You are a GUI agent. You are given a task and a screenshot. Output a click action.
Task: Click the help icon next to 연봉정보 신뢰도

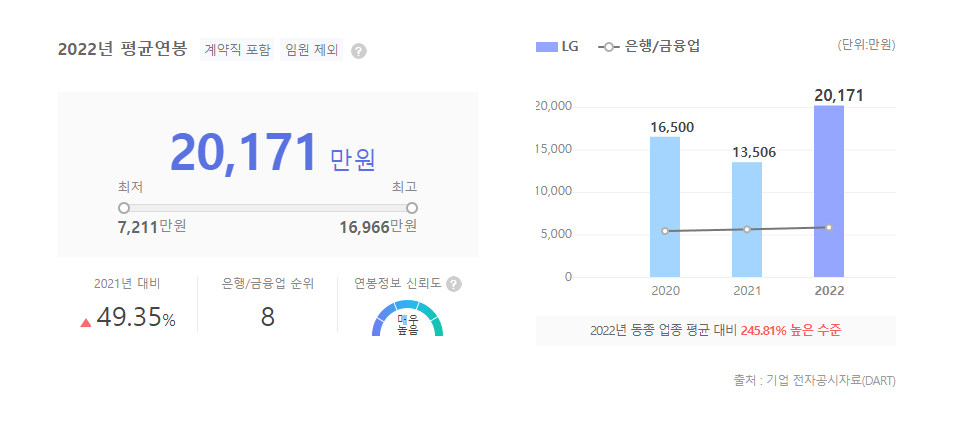pyautogui.click(x=453, y=284)
